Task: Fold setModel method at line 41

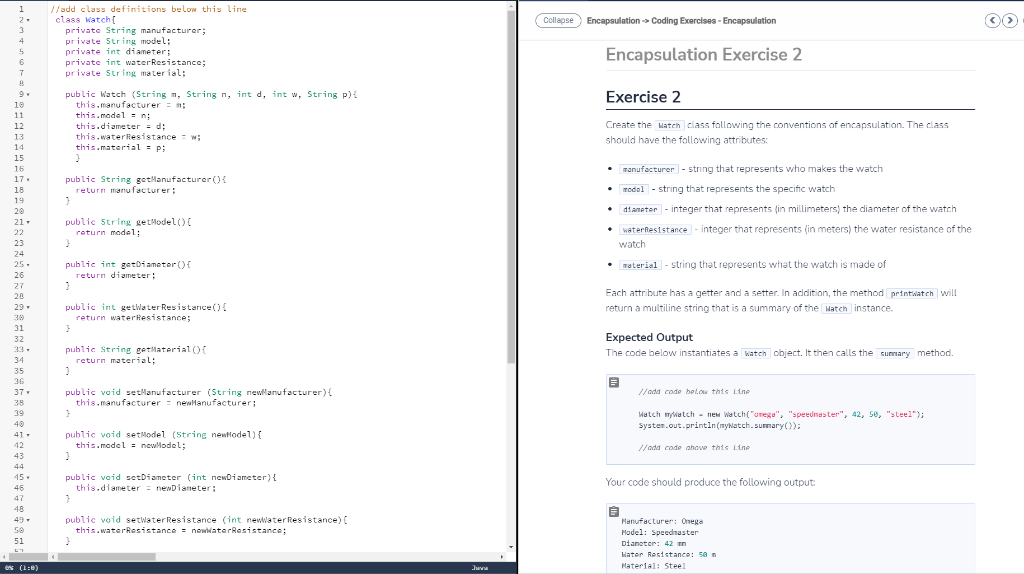Action: coord(28,435)
